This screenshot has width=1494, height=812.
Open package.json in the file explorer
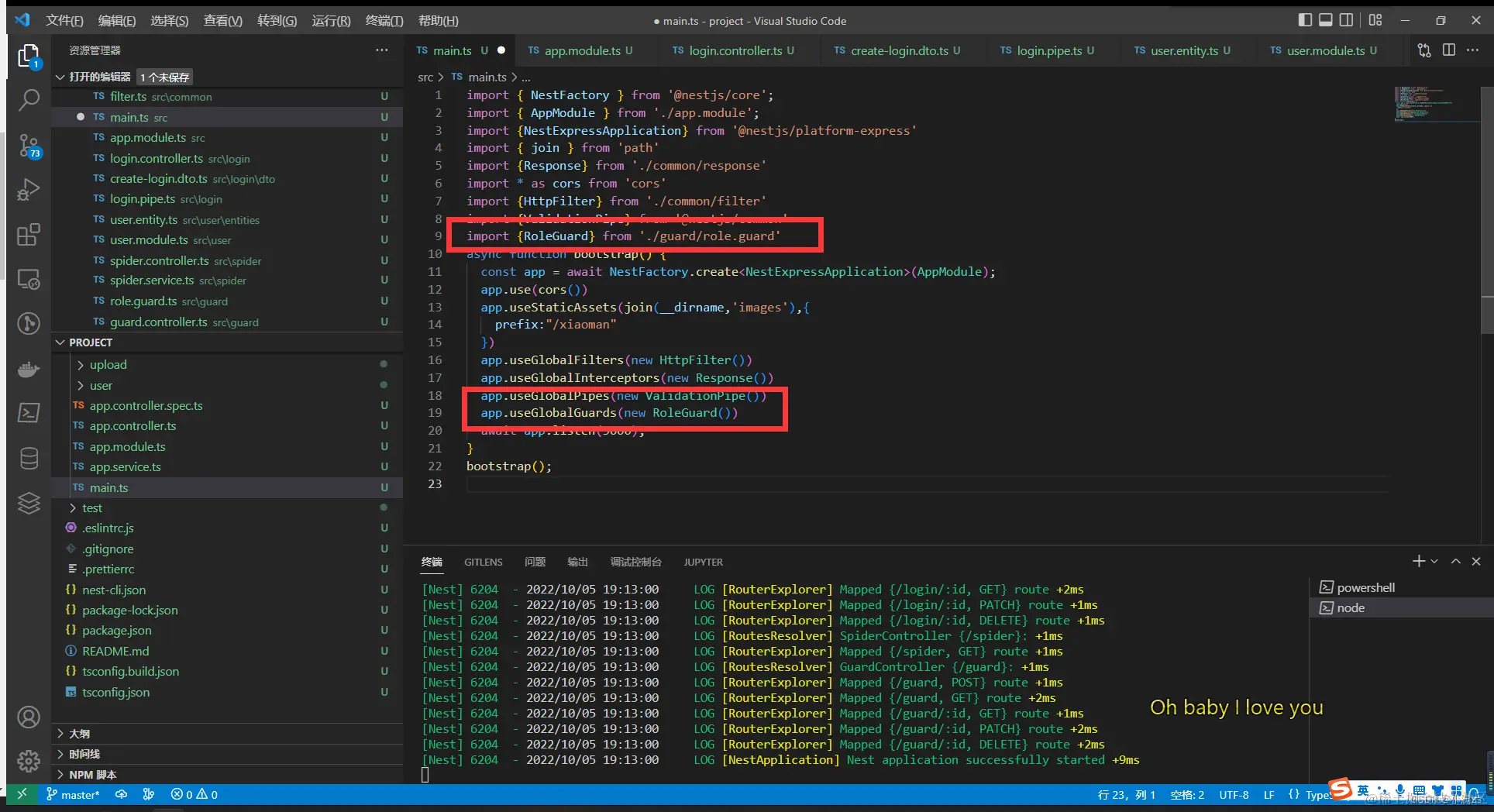click(116, 631)
